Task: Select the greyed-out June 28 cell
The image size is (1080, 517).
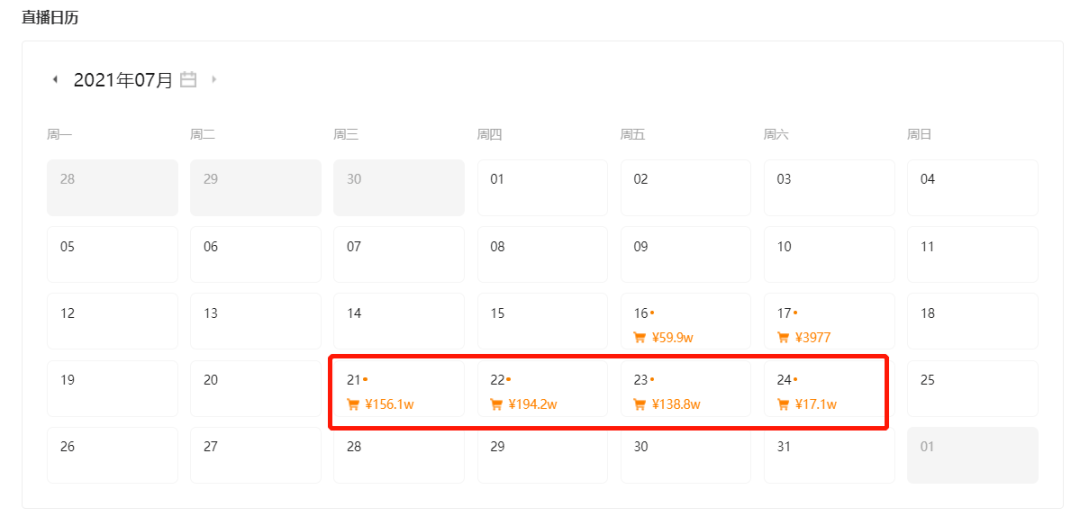Action: pos(112,187)
